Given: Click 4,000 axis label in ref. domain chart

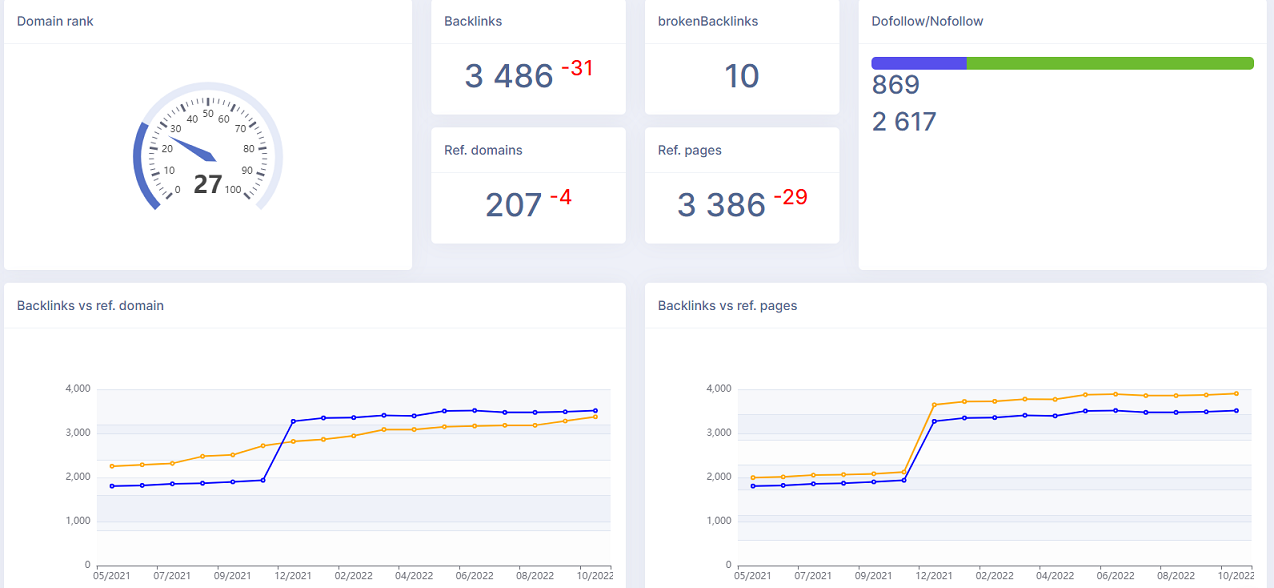Looking at the screenshot, I should click(x=76, y=388).
